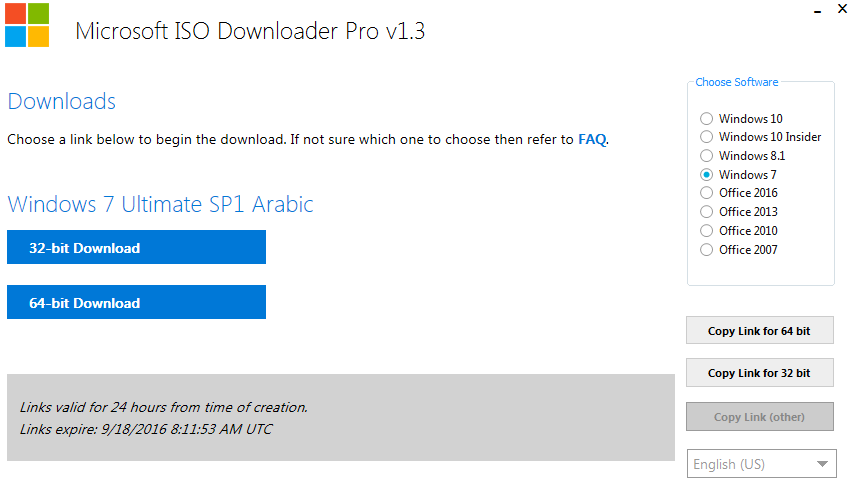Click the Downloads section heading
856x495 pixels.
[62, 102]
